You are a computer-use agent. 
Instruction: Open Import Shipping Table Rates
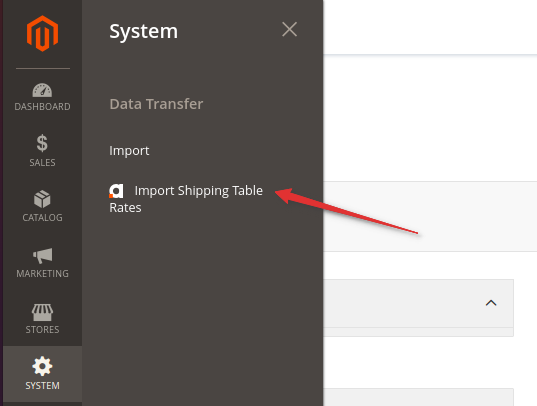[x=186, y=199]
